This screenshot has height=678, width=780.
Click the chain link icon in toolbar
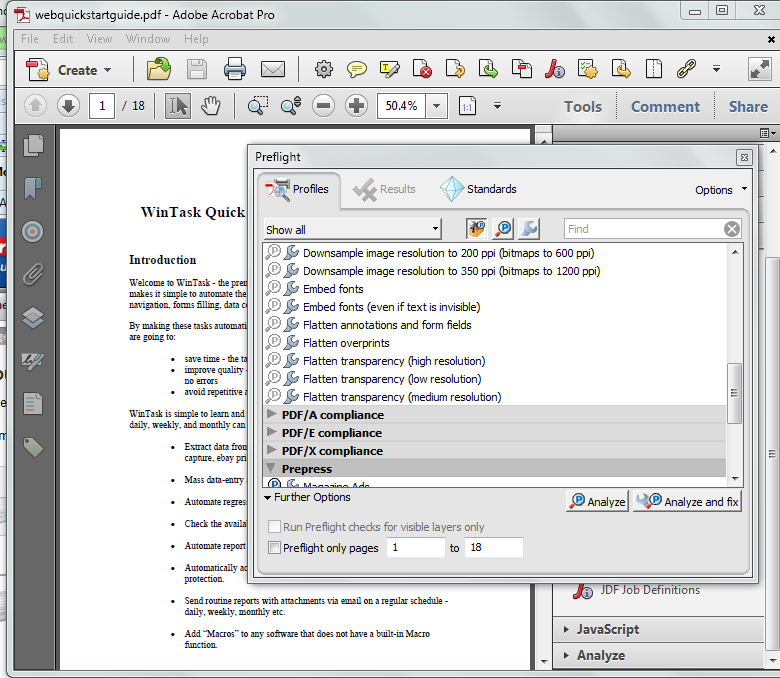click(x=686, y=69)
